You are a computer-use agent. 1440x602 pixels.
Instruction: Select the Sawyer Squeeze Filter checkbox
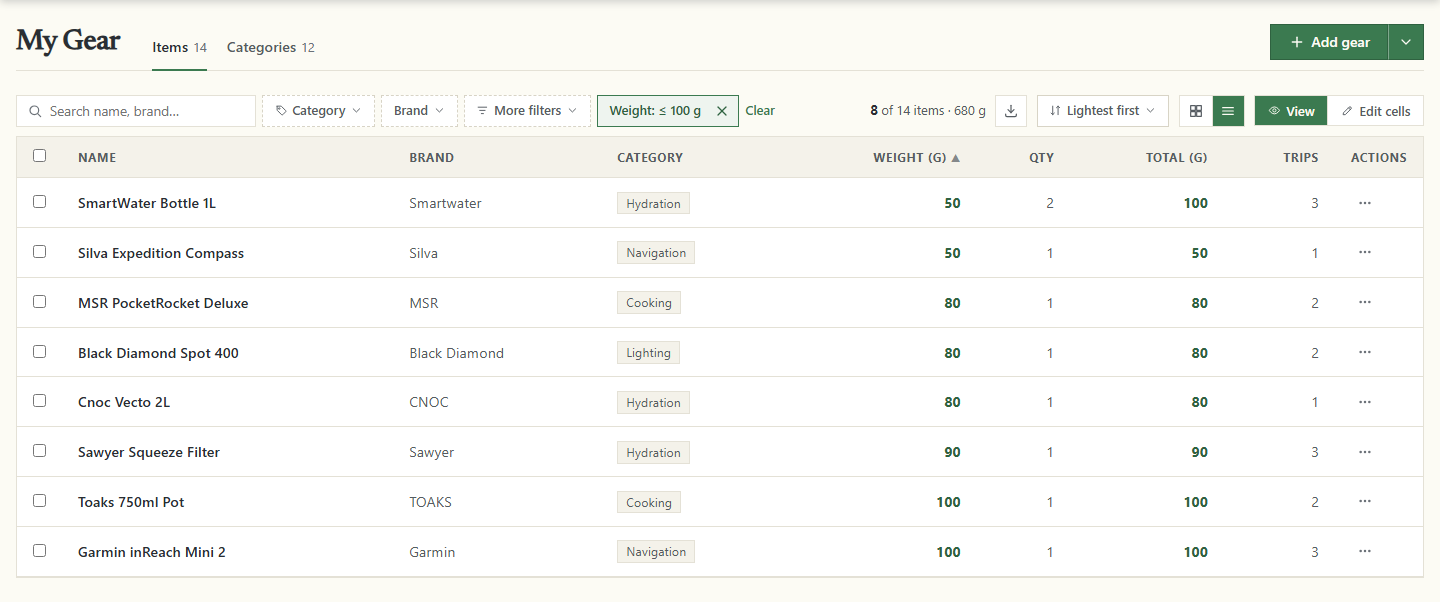tap(39, 451)
